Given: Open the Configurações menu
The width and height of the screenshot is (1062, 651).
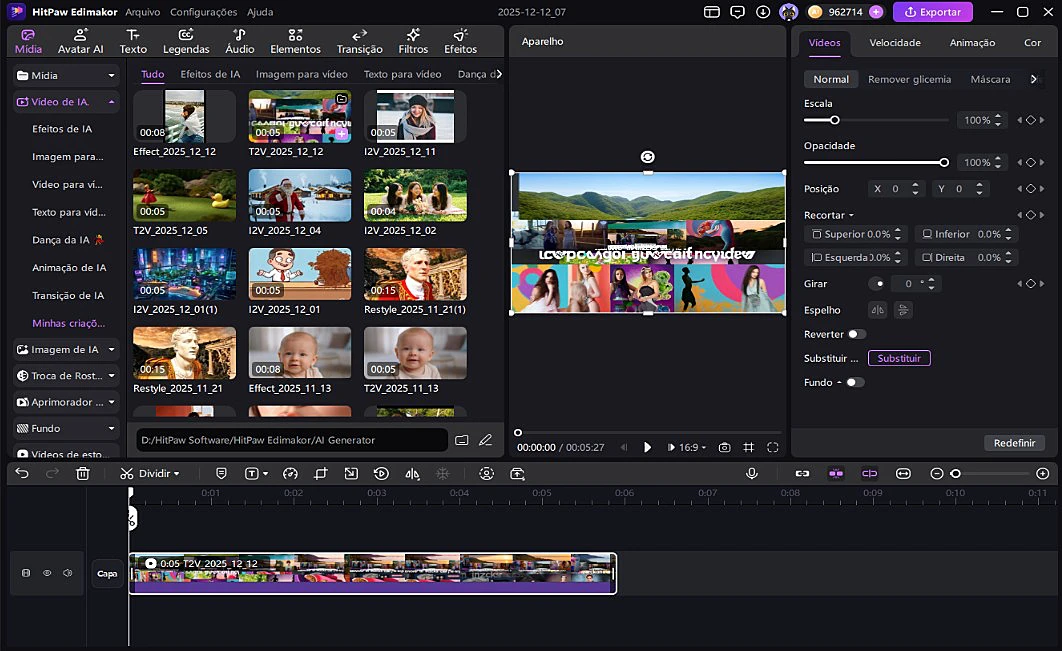Looking at the screenshot, I should 203,12.
